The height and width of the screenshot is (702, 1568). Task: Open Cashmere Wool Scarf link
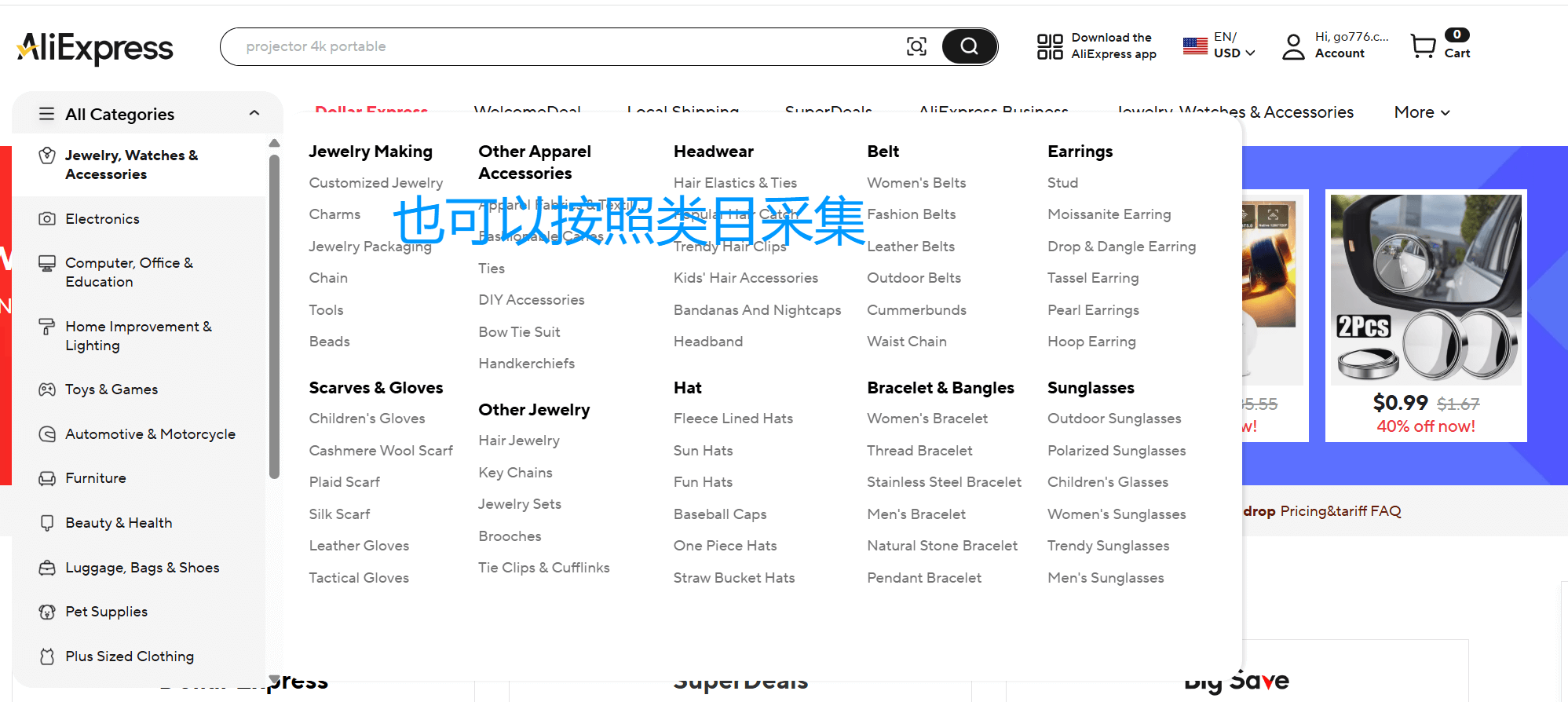click(381, 451)
